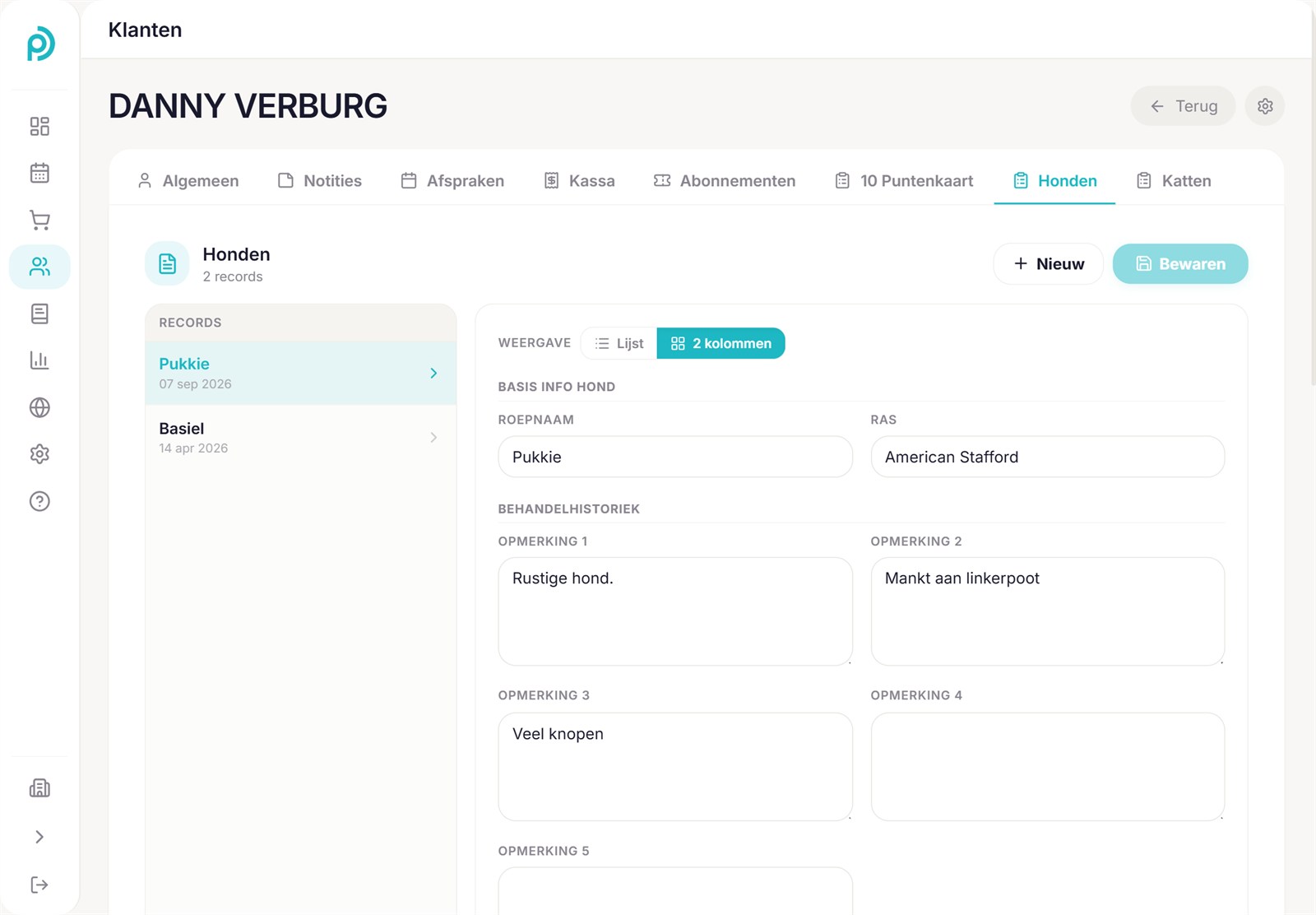This screenshot has height=915, width=1316.
Task: Open the building icon in the sidebar
Action: [x=39, y=788]
